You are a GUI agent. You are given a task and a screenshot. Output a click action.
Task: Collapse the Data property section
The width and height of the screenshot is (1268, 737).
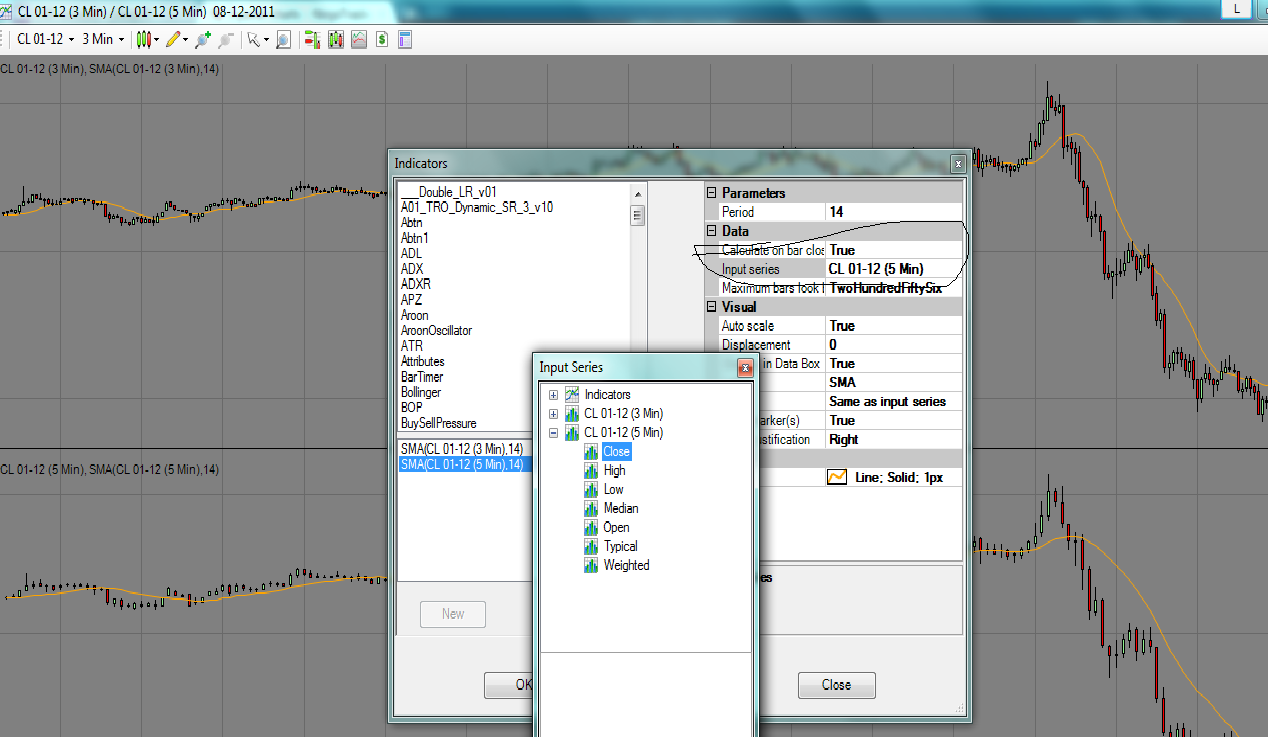coord(711,231)
